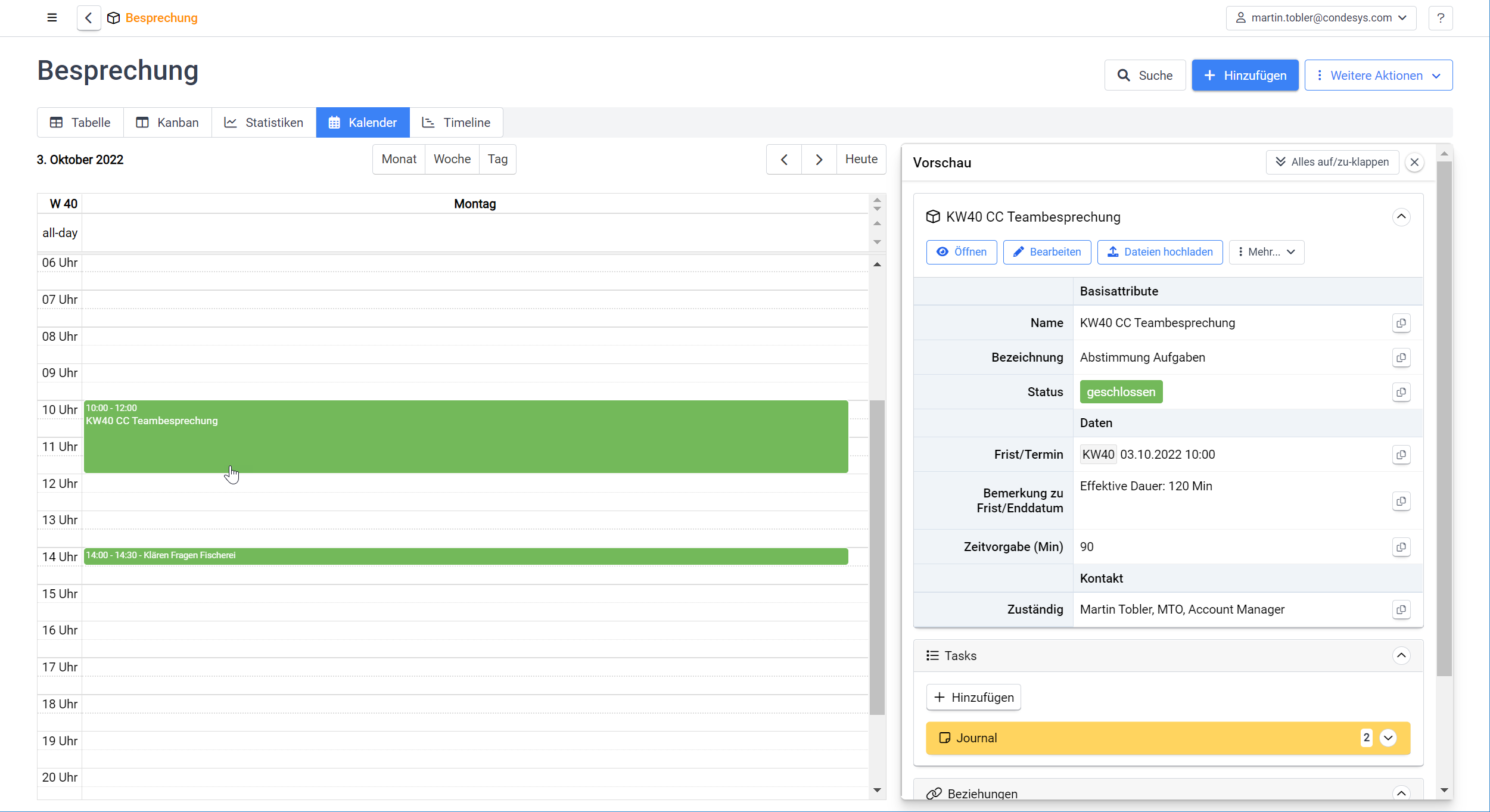The width and height of the screenshot is (1490, 812).
Task: Click the Dateien hochladen upload button
Action: pyautogui.click(x=1160, y=252)
